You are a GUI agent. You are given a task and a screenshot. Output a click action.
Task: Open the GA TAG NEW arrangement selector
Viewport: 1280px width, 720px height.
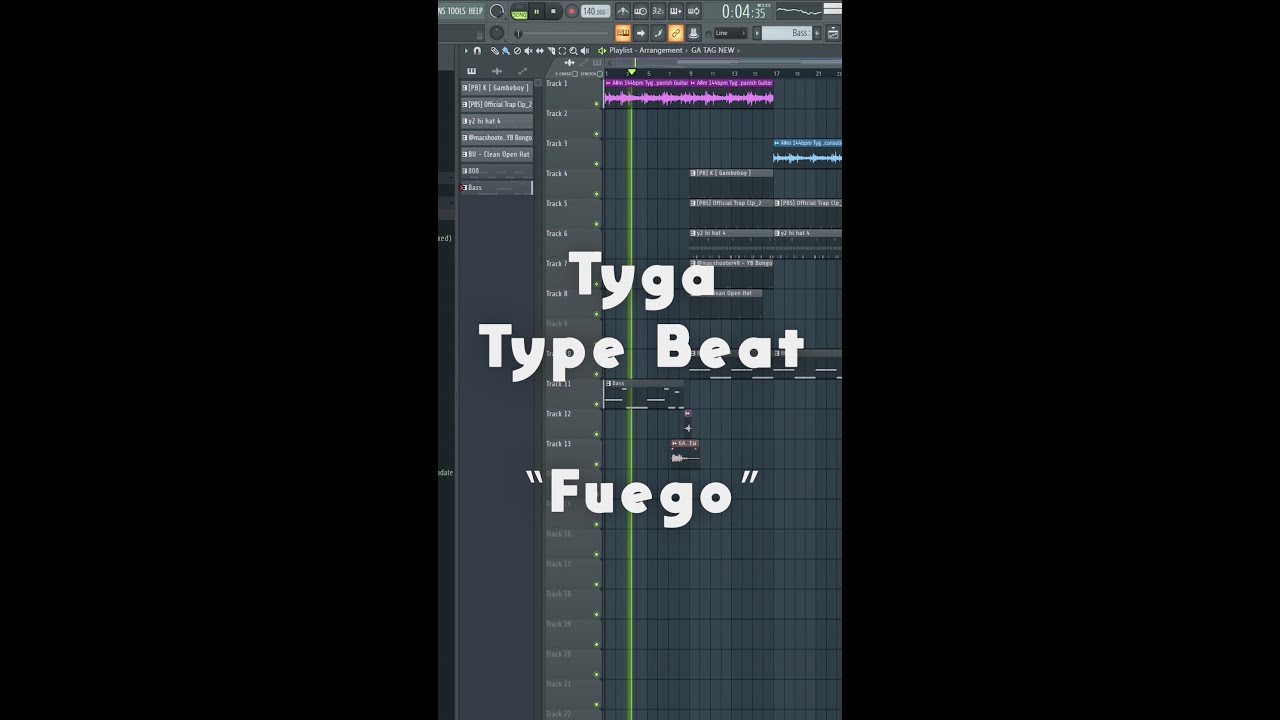click(x=713, y=50)
